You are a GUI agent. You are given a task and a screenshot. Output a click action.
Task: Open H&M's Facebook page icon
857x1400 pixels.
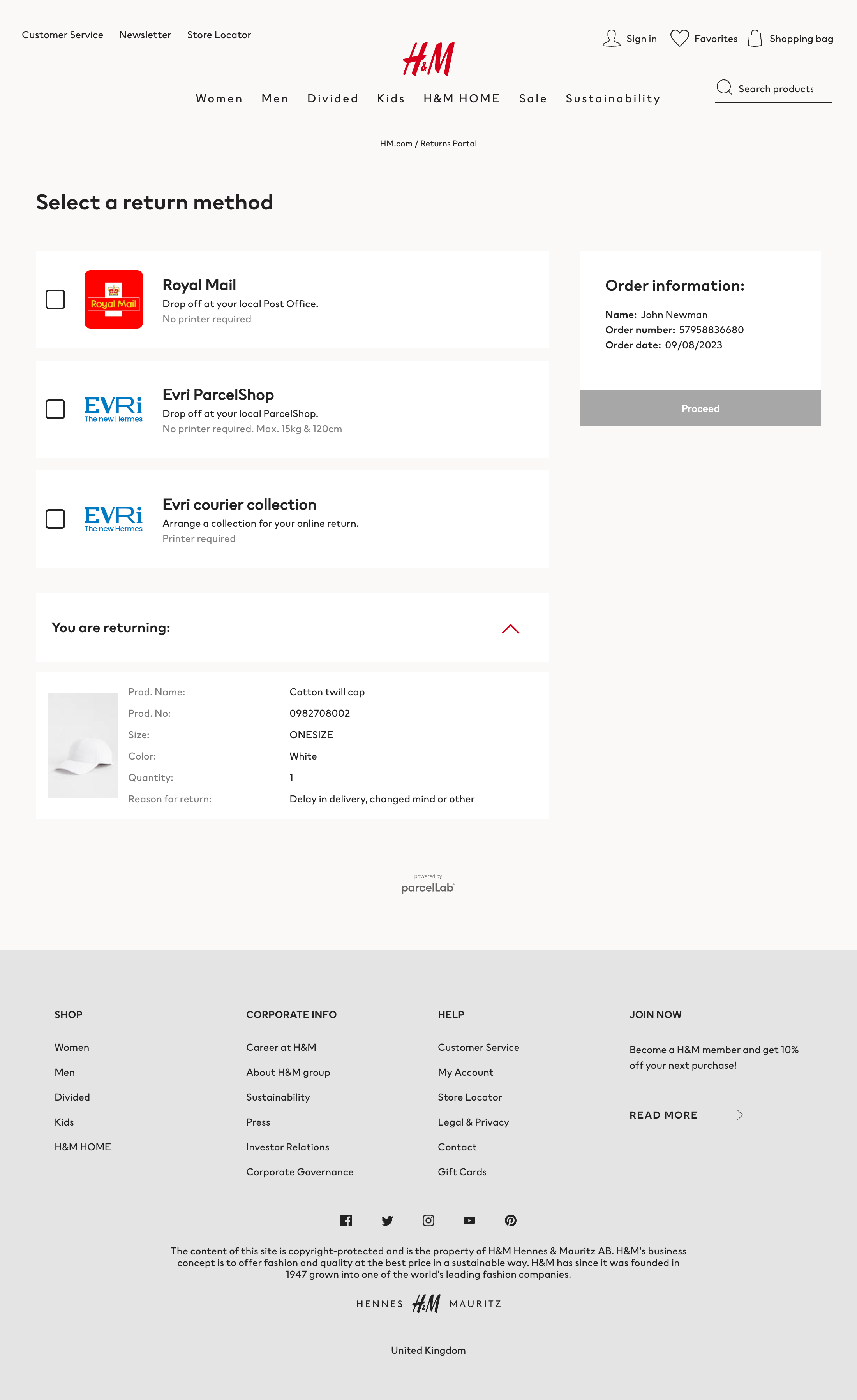347,1221
